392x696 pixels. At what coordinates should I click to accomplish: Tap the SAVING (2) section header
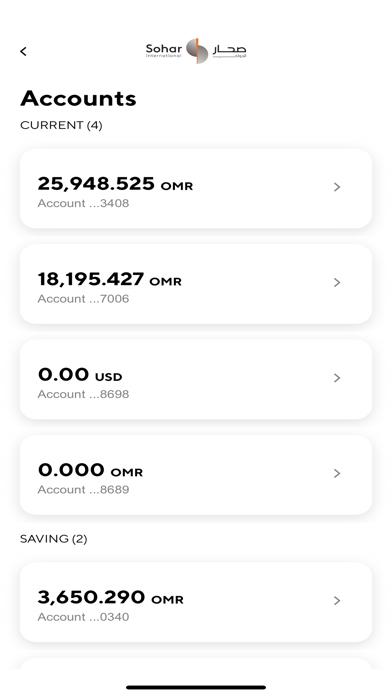pyautogui.click(x=54, y=539)
